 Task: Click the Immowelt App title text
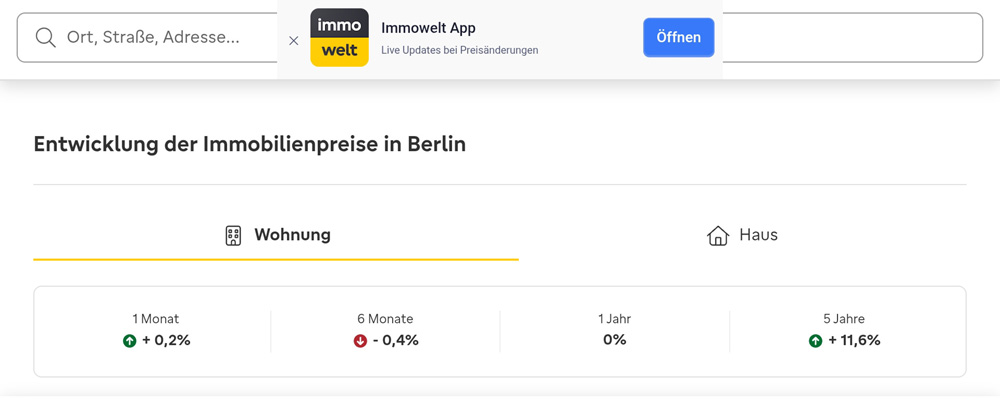(428, 28)
